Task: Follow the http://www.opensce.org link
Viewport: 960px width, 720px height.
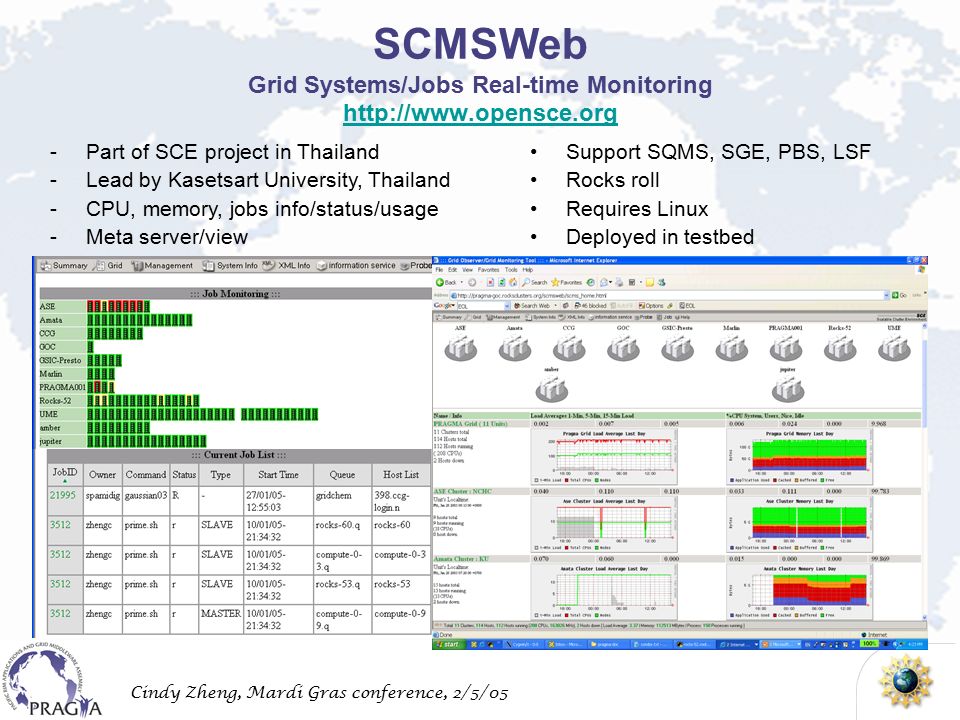Action: (480, 113)
